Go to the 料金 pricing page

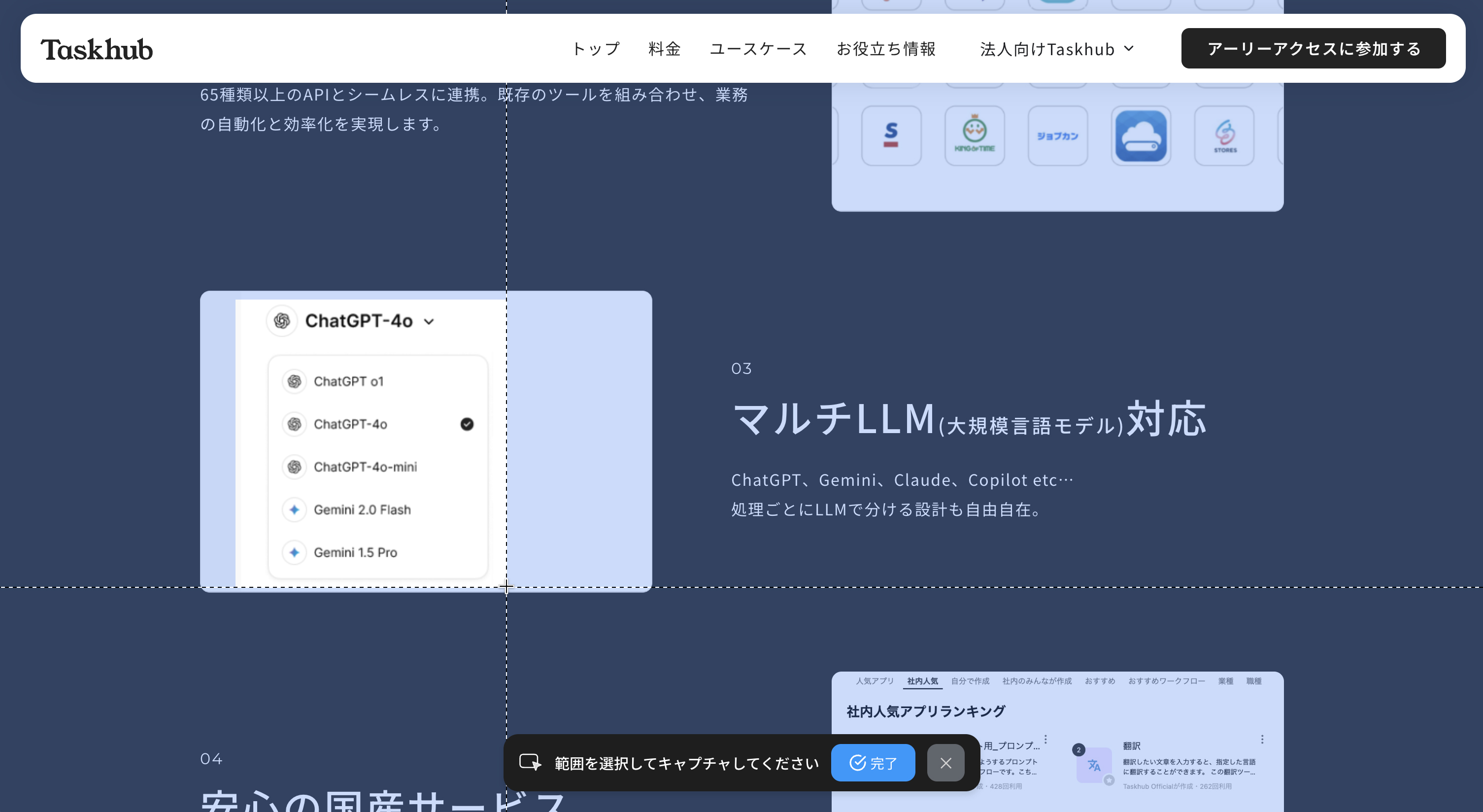point(664,49)
